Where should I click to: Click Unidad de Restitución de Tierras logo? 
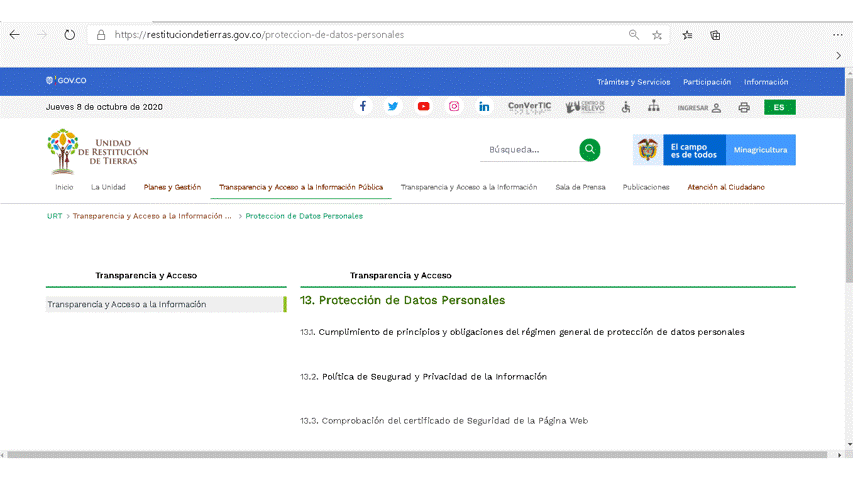pos(97,151)
